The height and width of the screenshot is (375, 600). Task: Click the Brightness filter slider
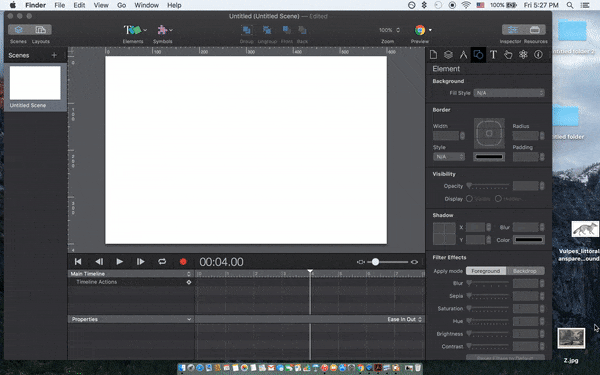(x=488, y=334)
